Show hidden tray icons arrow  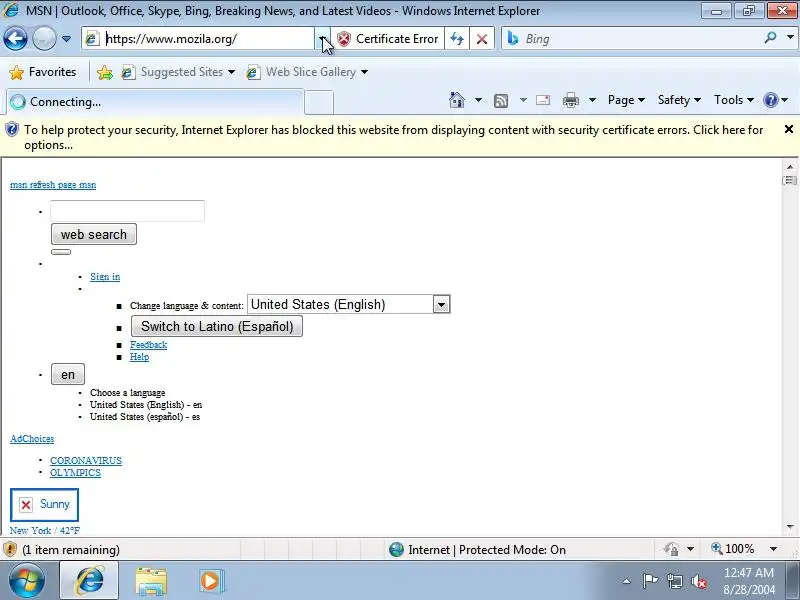coord(627,581)
